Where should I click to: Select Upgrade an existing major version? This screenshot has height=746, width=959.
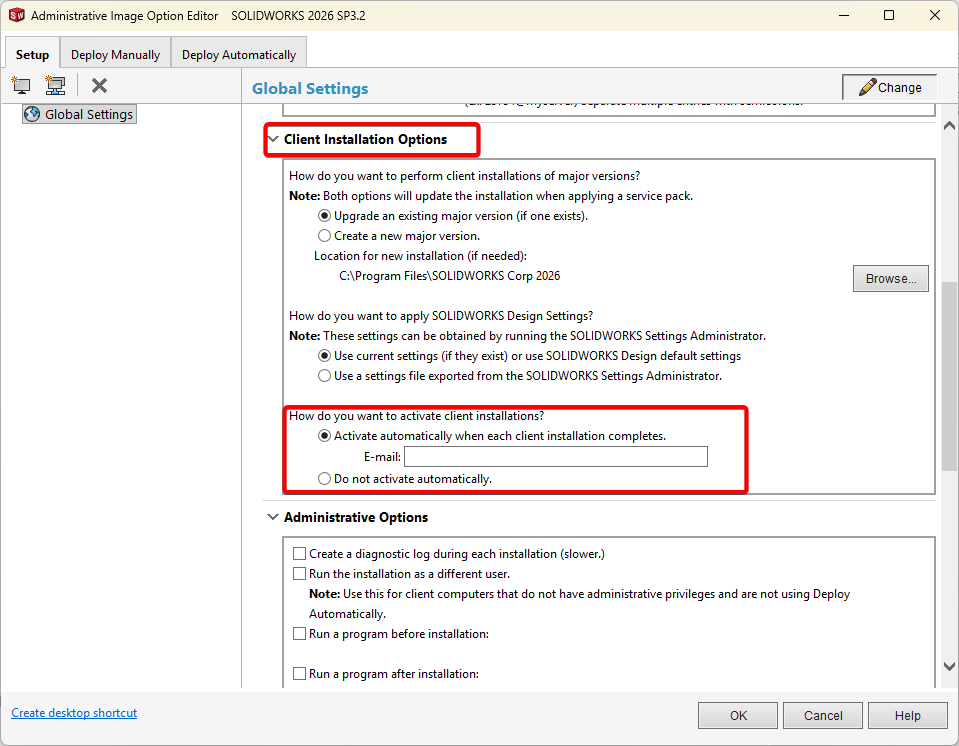(x=324, y=216)
